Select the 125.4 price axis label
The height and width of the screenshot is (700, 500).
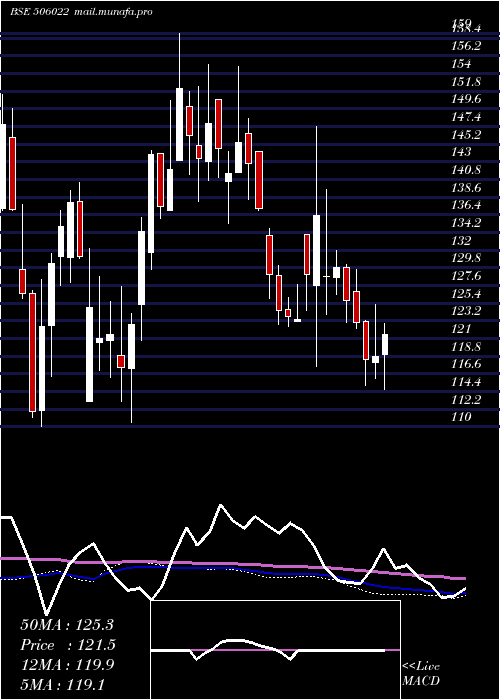click(x=465, y=294)
